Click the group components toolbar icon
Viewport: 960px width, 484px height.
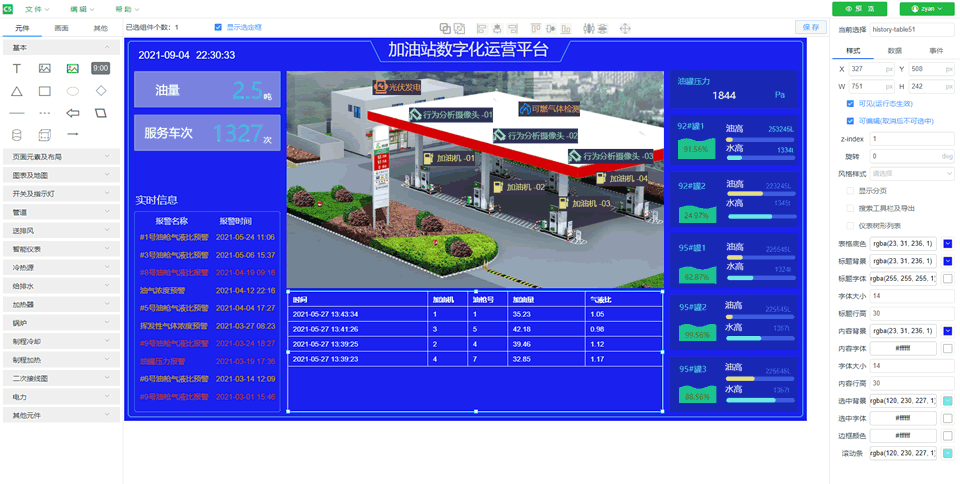[x=445, y=28]
